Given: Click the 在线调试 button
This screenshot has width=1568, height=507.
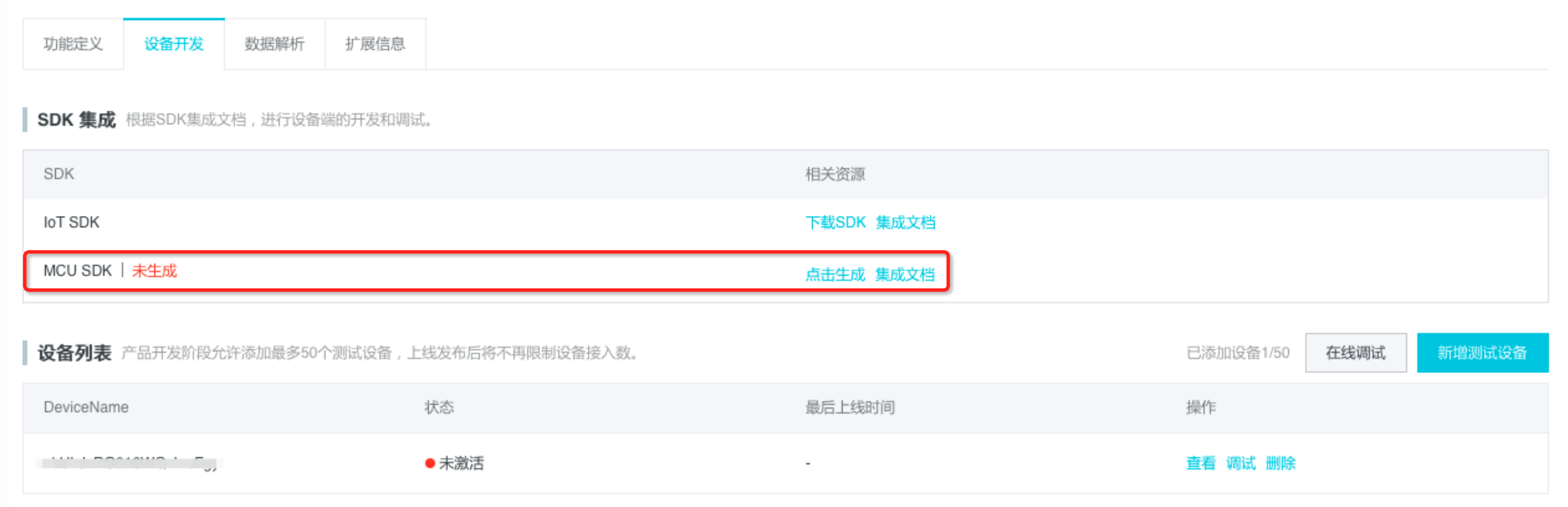Looking at the screenshot, I should coord(1355,353).
